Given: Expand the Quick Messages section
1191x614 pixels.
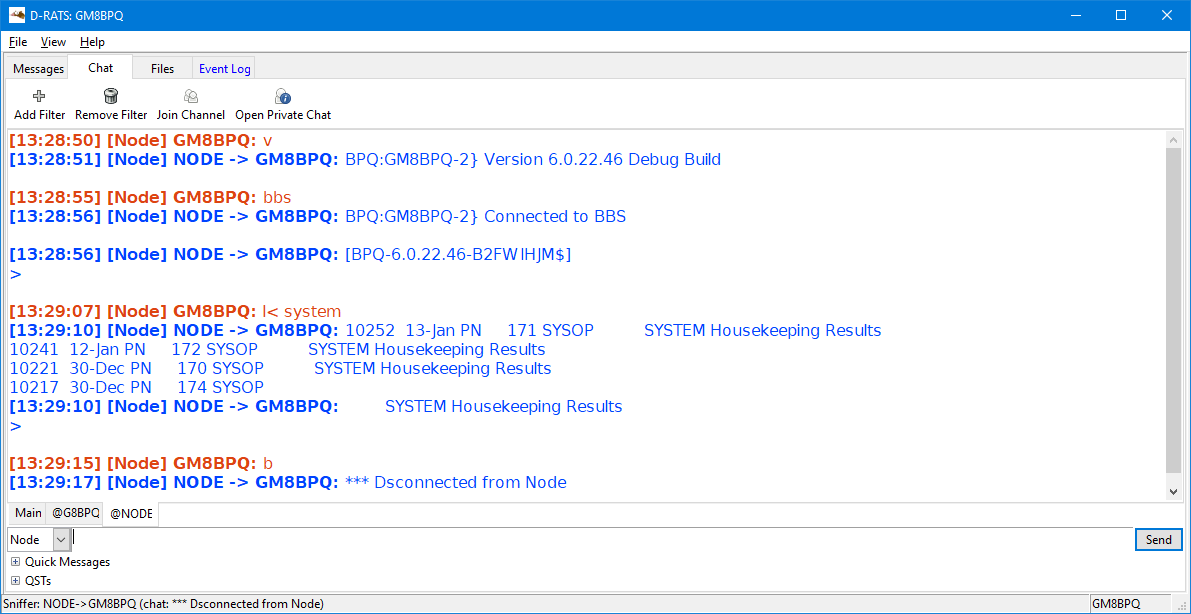Looking at the screenshot, I should (x=15, y=562).
